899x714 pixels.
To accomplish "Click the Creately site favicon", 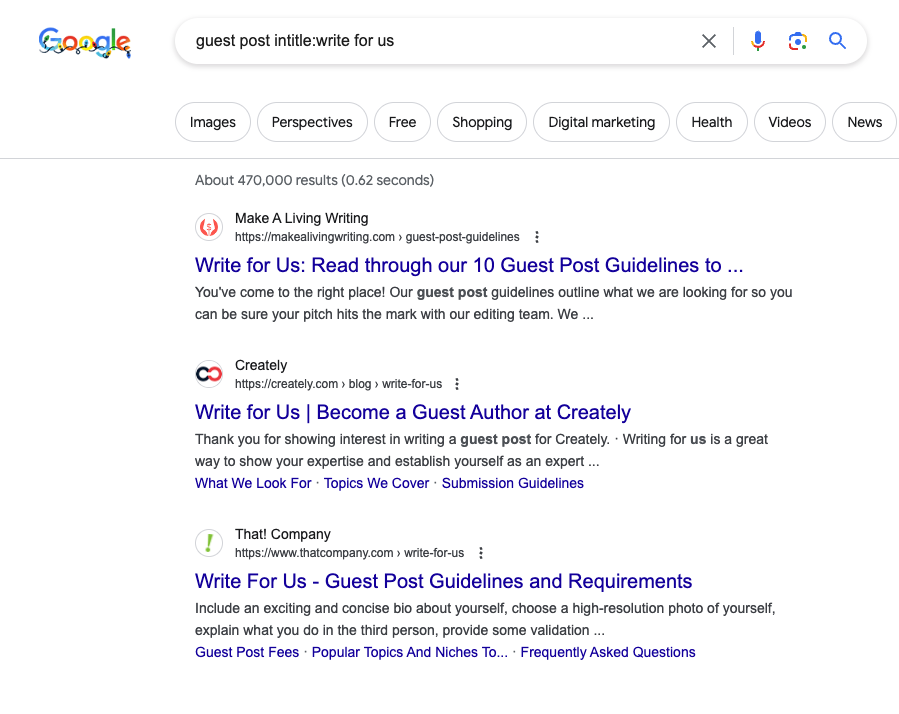I will [209, 374].
